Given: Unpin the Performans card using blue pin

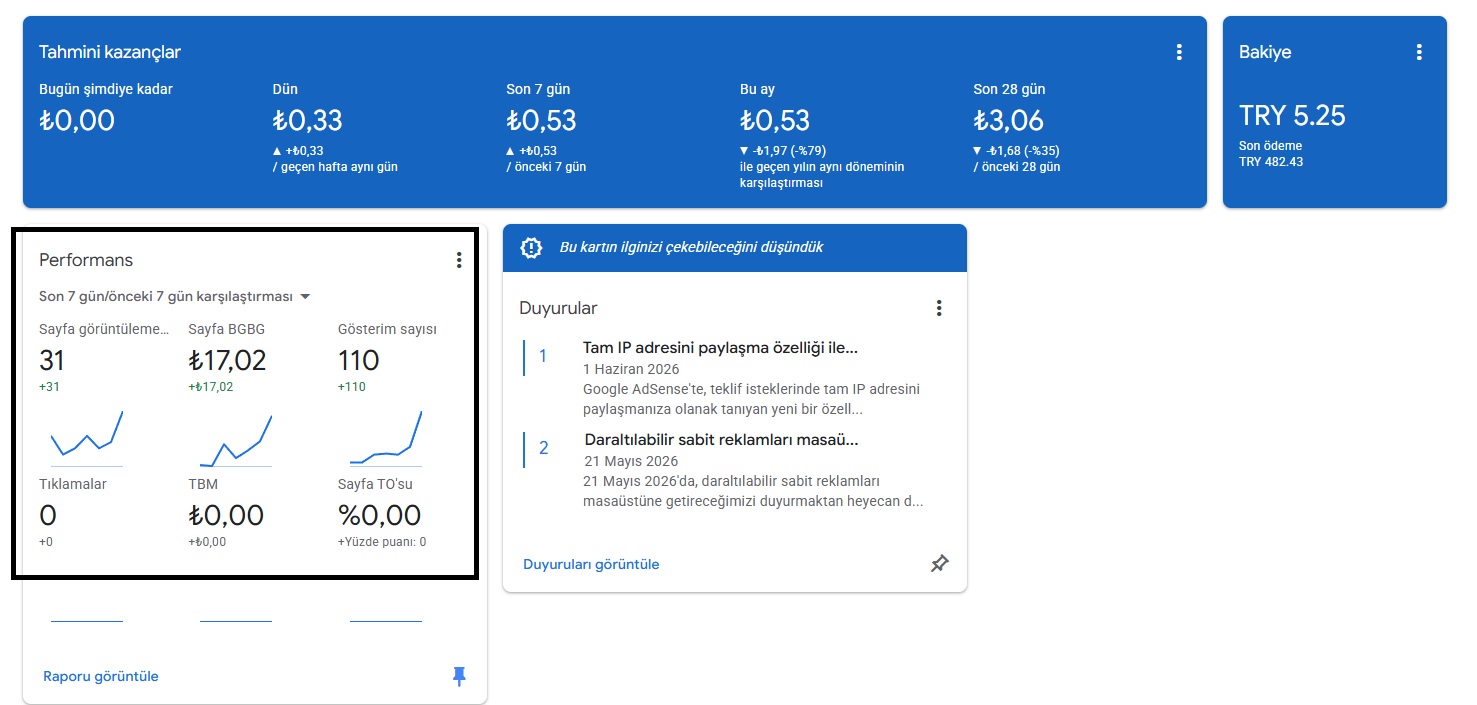Looking at the screenshot, I should [459, 677].
